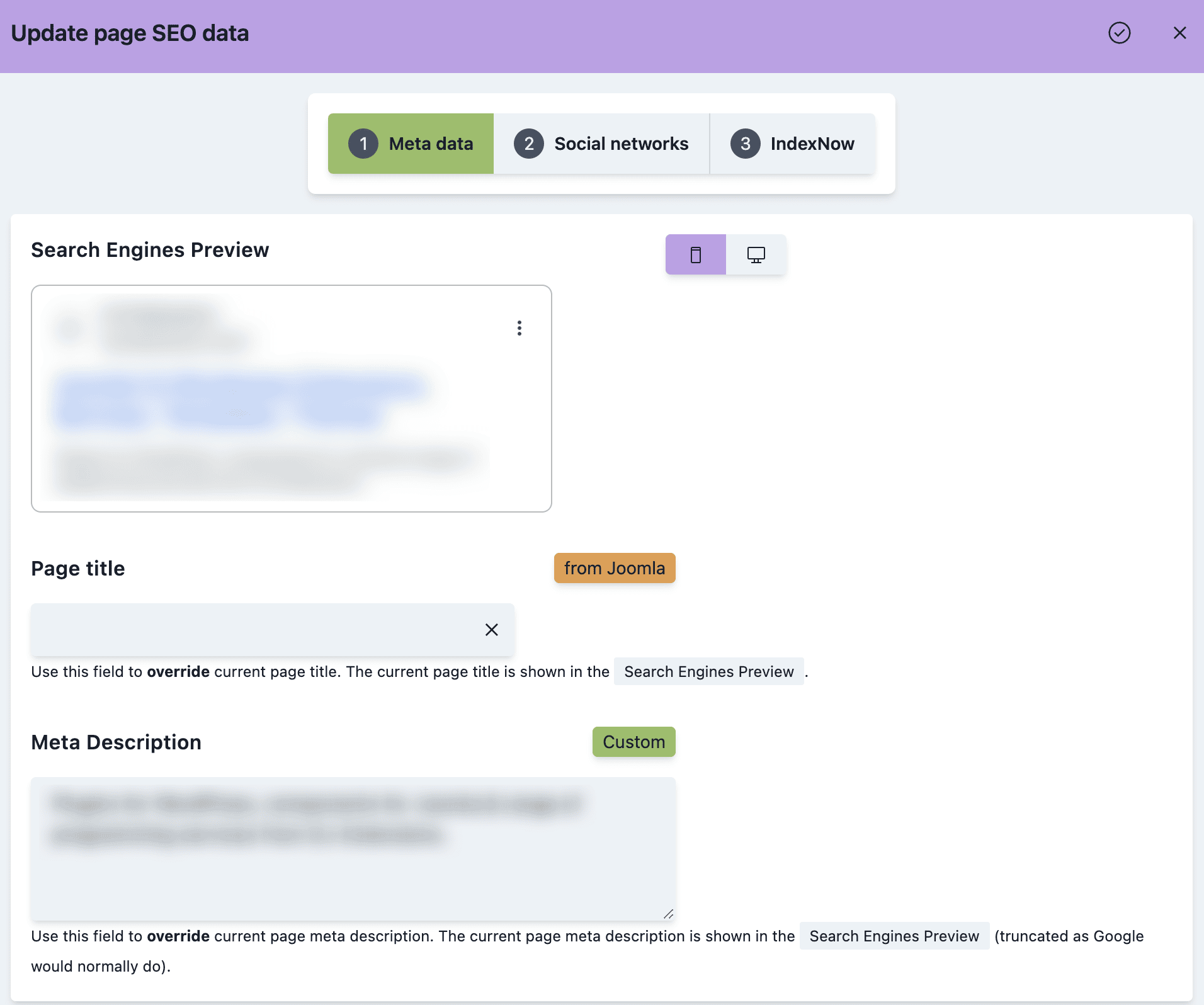Switch preview to desktop monitor view

click(x=756, y=254)
